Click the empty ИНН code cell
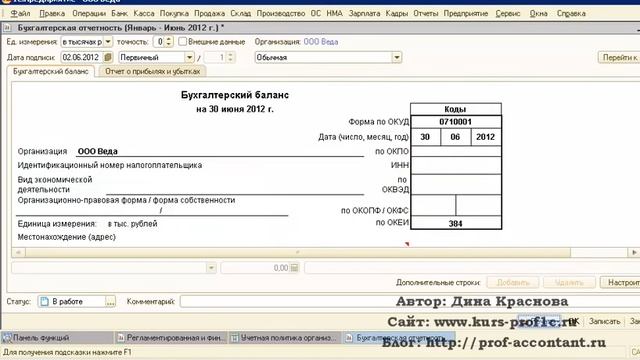This screenshot has width=640, height=360. pos(456,165)
